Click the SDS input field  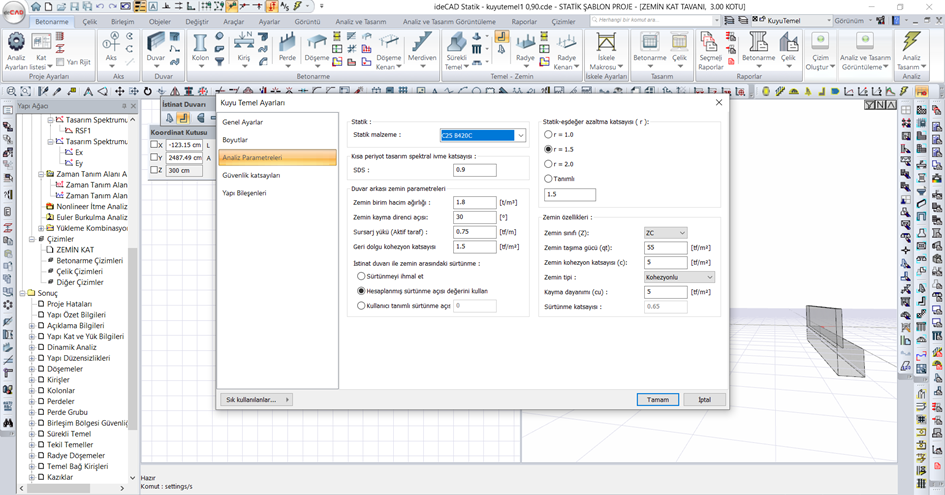[475, 170]
